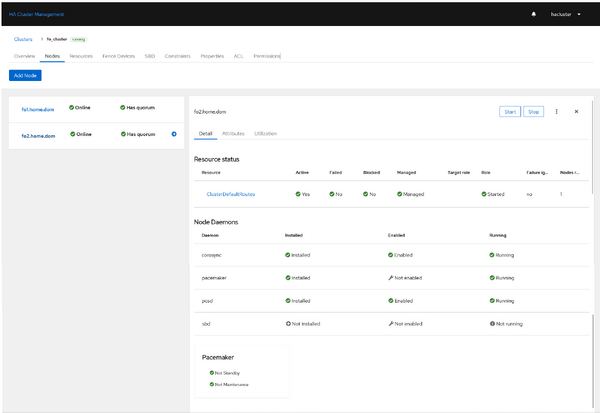Open the Utilization tab in node panel
600x413 pixels.
coord(266,134)
